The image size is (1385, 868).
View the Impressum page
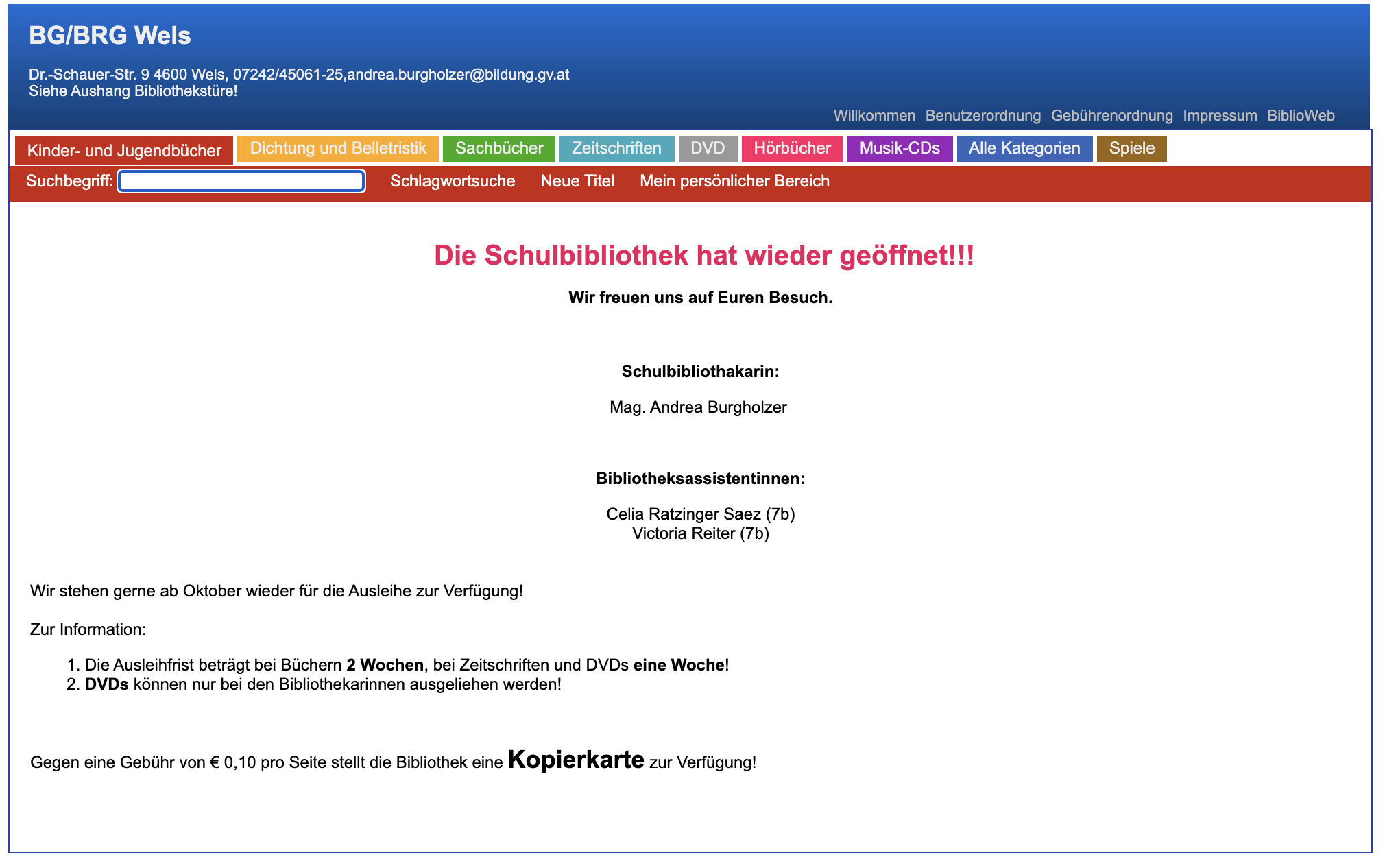[x=1220, y=115]
